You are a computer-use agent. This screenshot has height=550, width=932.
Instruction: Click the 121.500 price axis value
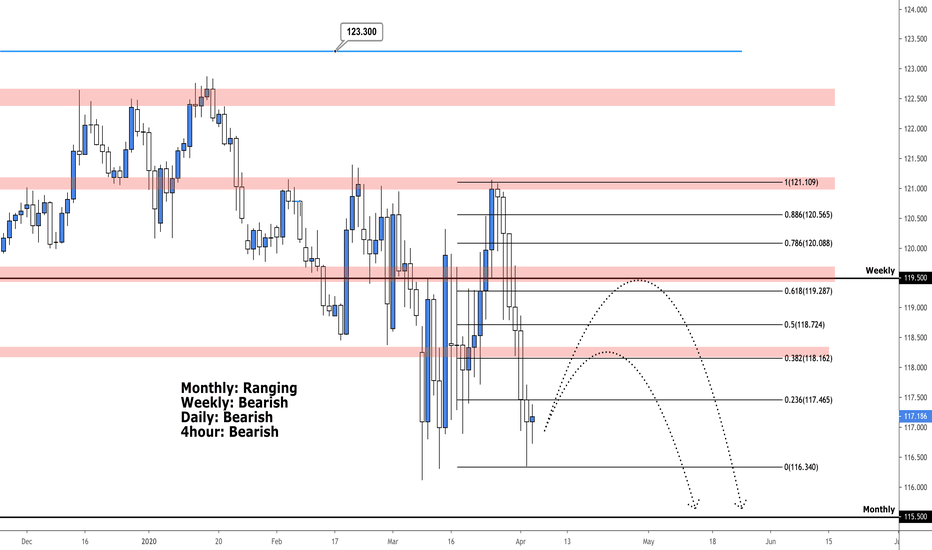[x=915, y=159]
